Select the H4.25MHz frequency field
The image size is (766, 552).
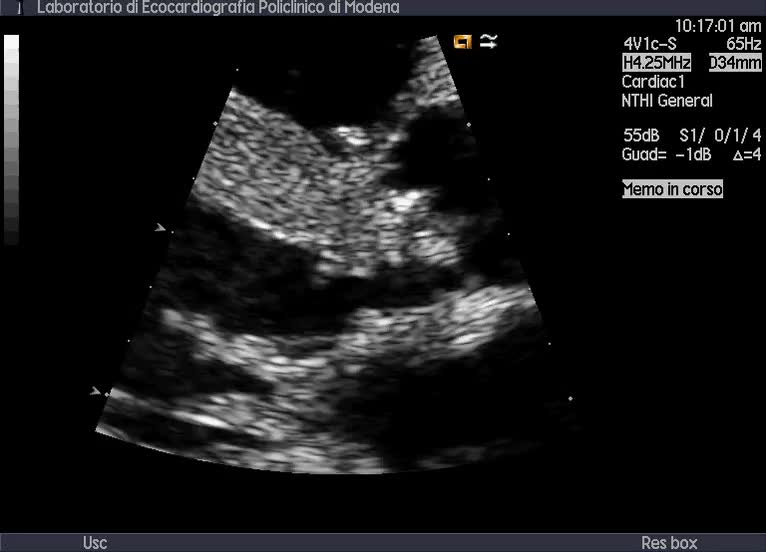656,63
